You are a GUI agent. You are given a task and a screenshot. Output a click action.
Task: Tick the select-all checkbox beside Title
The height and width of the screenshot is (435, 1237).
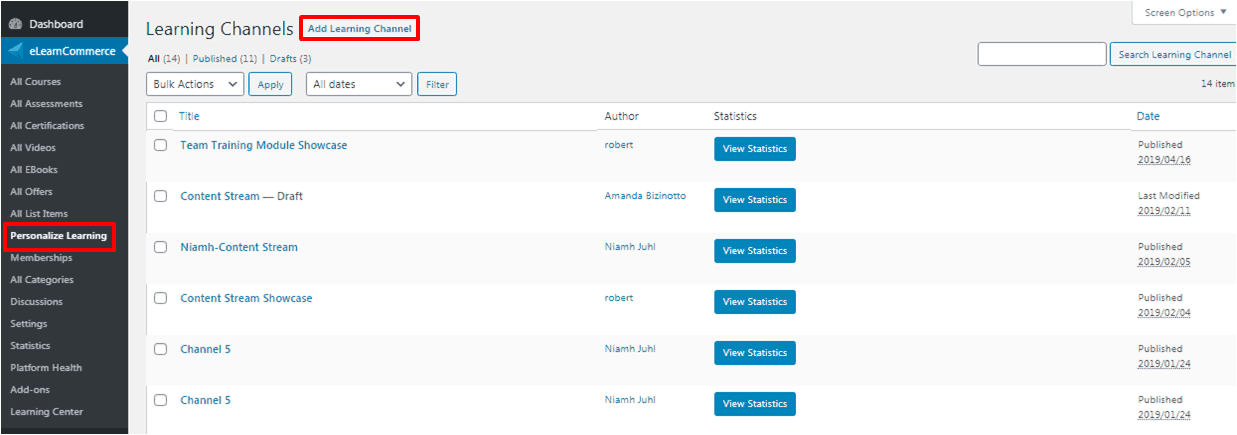[x=160, y=117]
